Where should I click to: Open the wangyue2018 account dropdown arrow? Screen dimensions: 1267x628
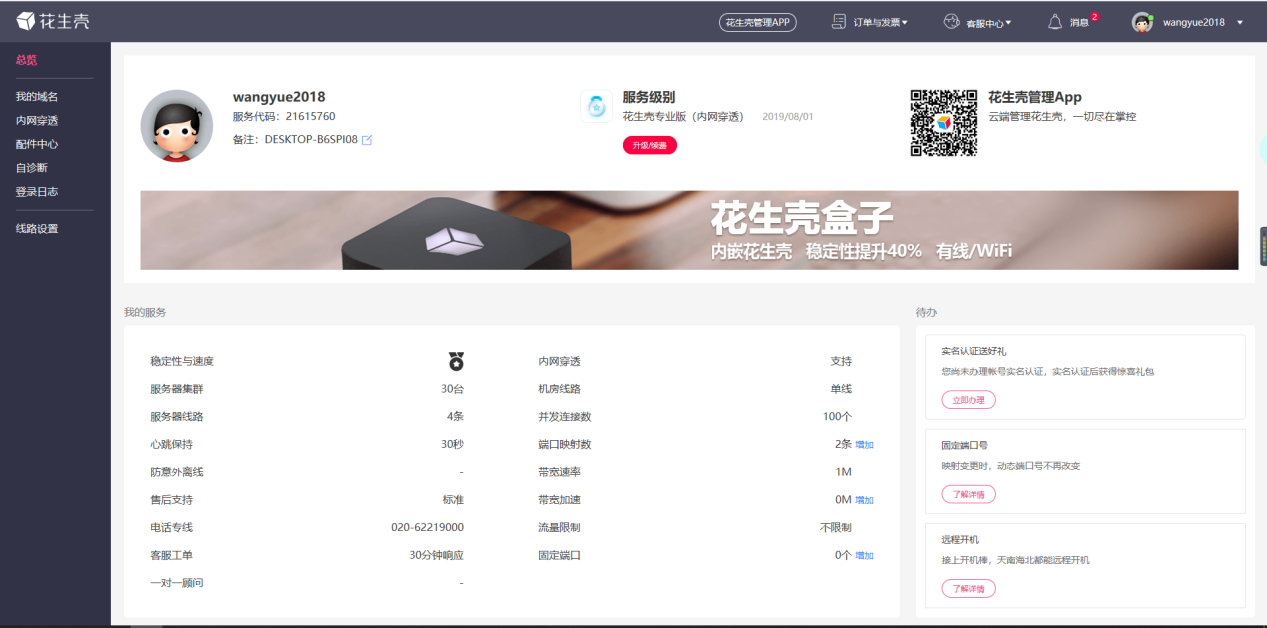[x=1240, y=22]
